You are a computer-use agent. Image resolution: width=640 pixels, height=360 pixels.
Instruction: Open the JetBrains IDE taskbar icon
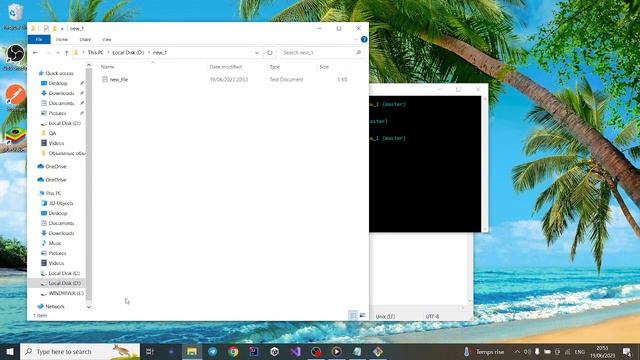[254, 351]
